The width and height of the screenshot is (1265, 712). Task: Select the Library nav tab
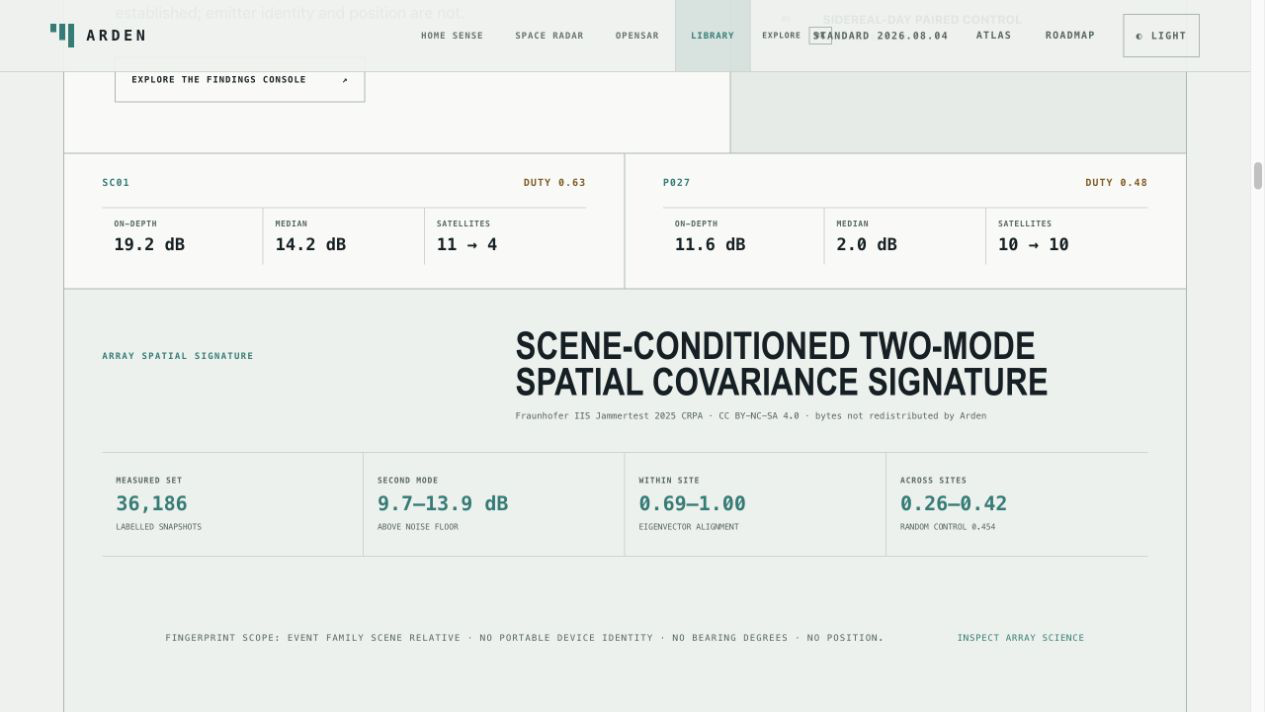click(x=712, y=36)
